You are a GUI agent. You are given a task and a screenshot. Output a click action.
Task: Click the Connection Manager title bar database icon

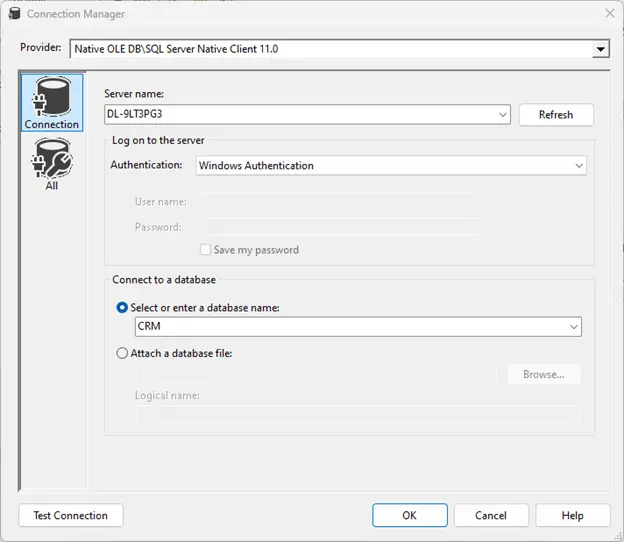[x=13, y=14]
